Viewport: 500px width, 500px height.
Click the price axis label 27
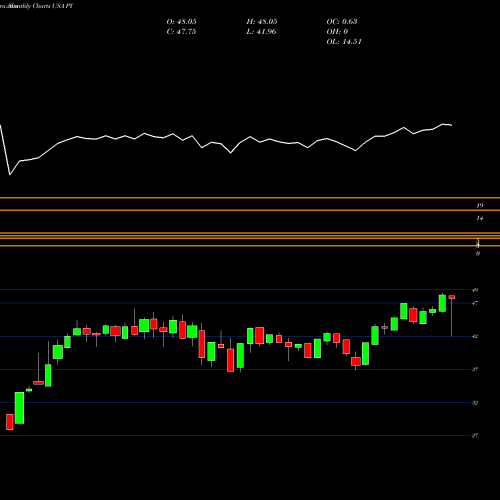[x=475, y=435]
